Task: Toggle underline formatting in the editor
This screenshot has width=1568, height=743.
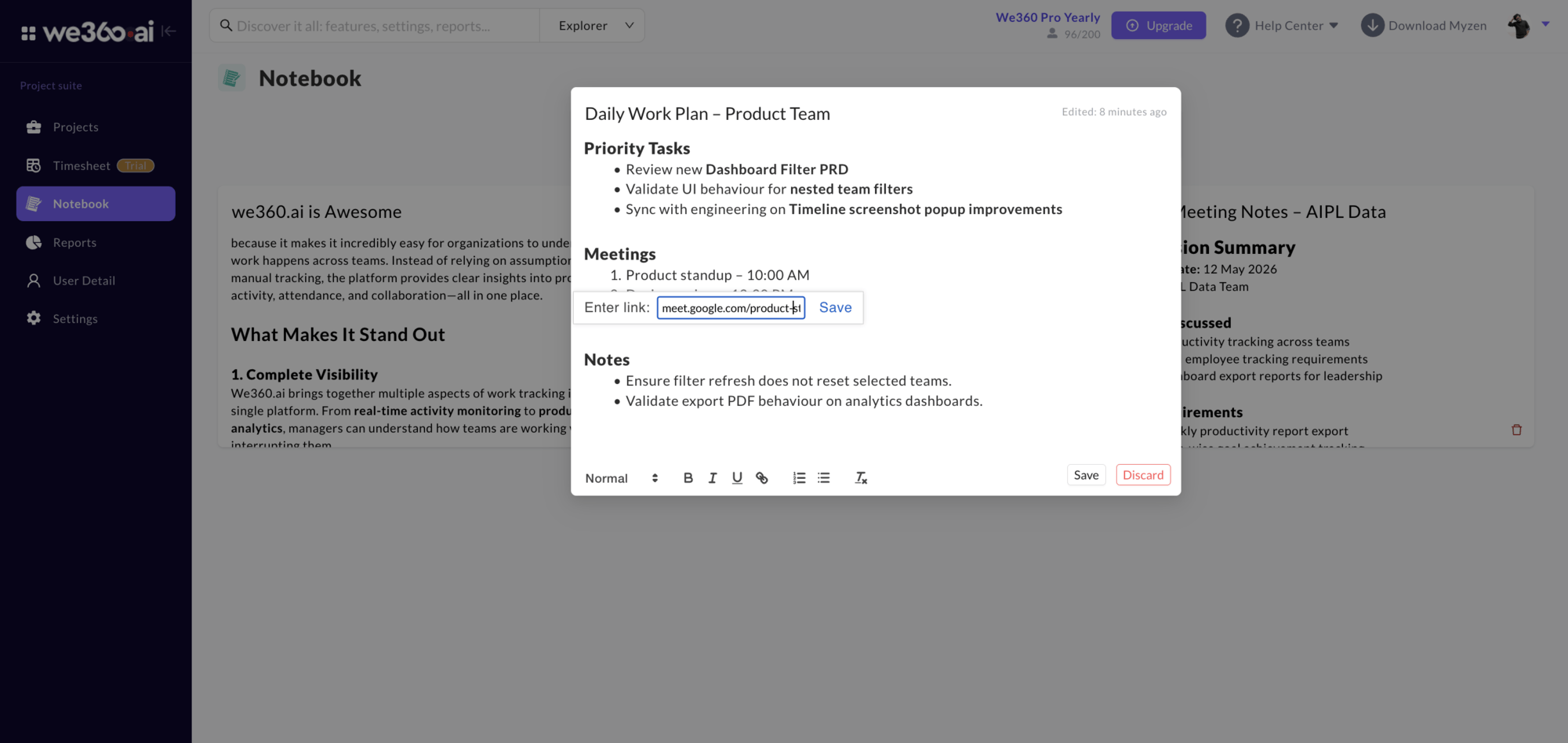Action: pos(736,477)
